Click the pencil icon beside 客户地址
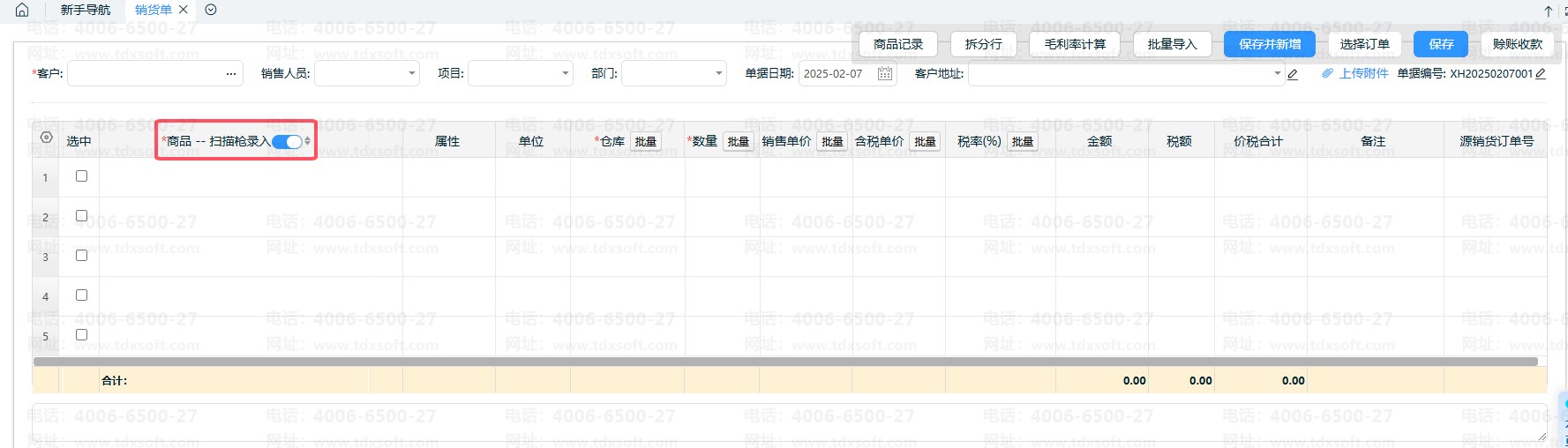 click(1293, 74)
